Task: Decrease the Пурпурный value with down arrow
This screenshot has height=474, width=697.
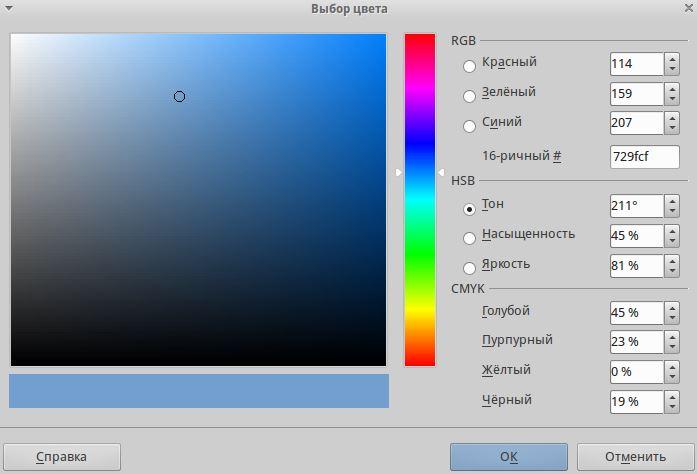Action: [x=672, y=347]
